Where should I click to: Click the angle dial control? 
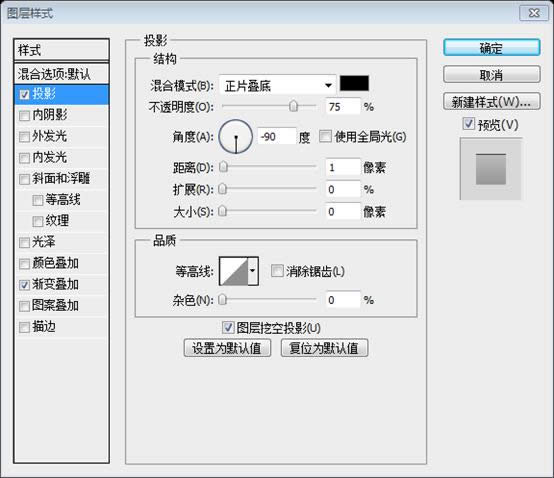click(x=236, y=137)
